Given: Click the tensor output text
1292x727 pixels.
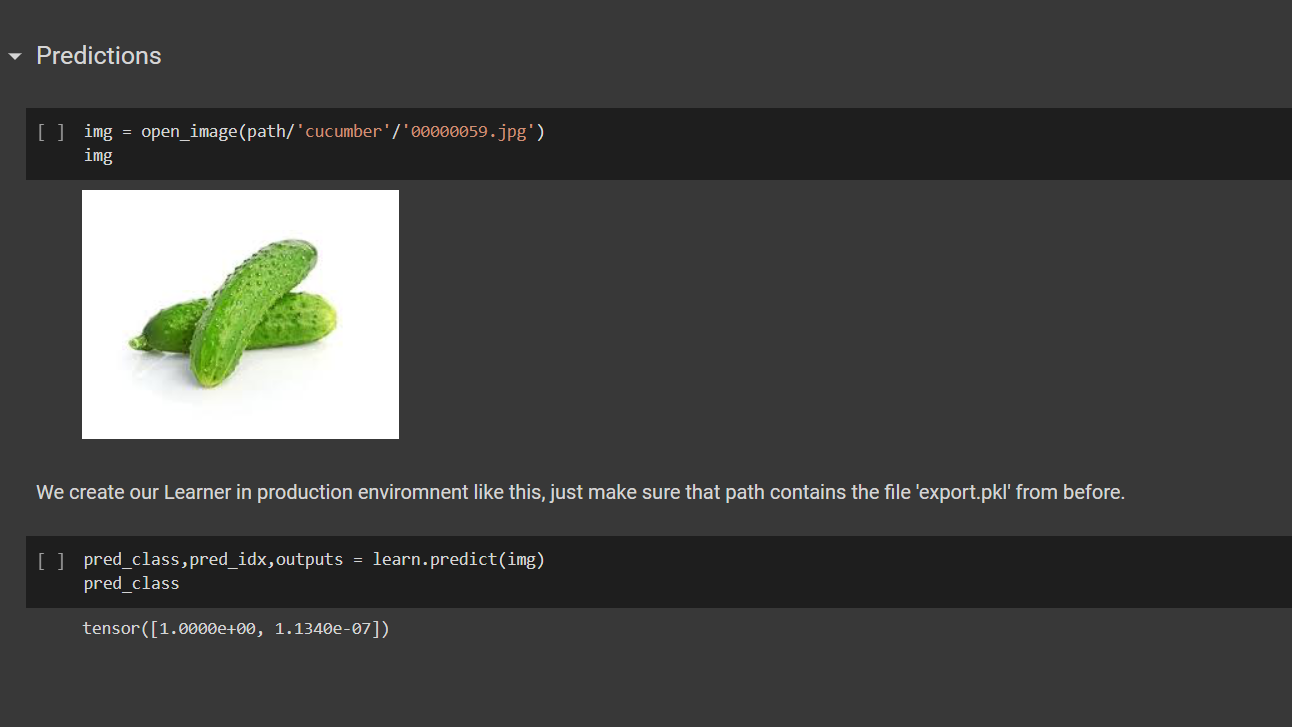Looking at the screenshot, I should 235,628.
